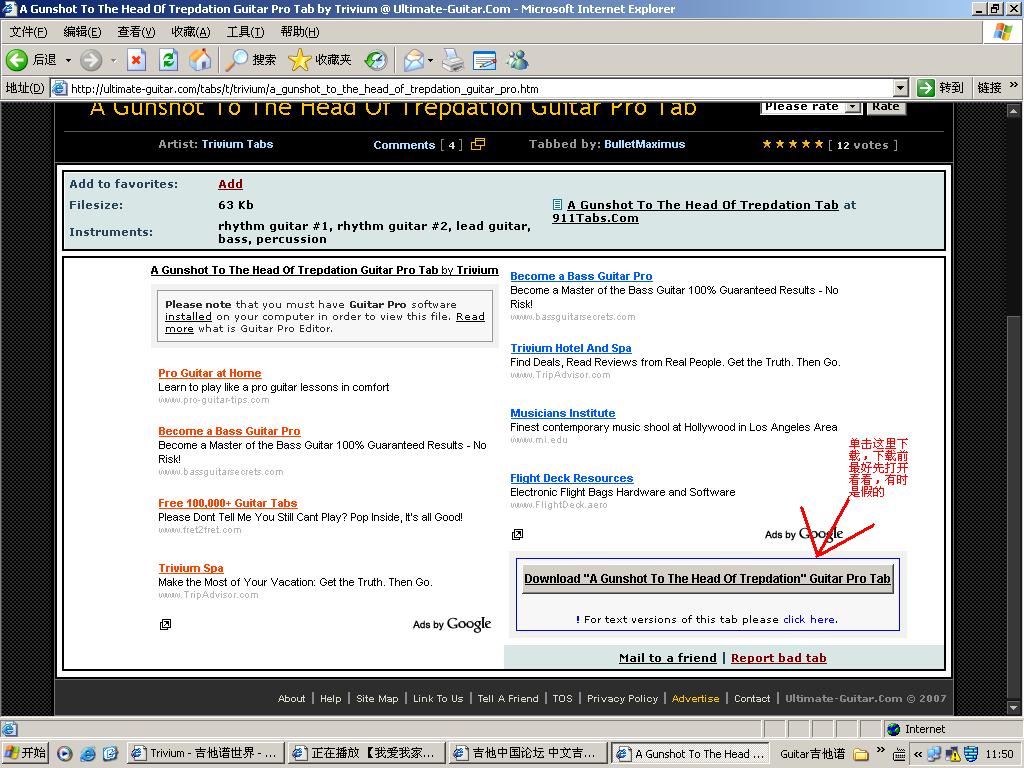This screenshot has width=1024, height=768.
Task: Open the 'Musicians Institute' ad link
Action: pos(562,413)
